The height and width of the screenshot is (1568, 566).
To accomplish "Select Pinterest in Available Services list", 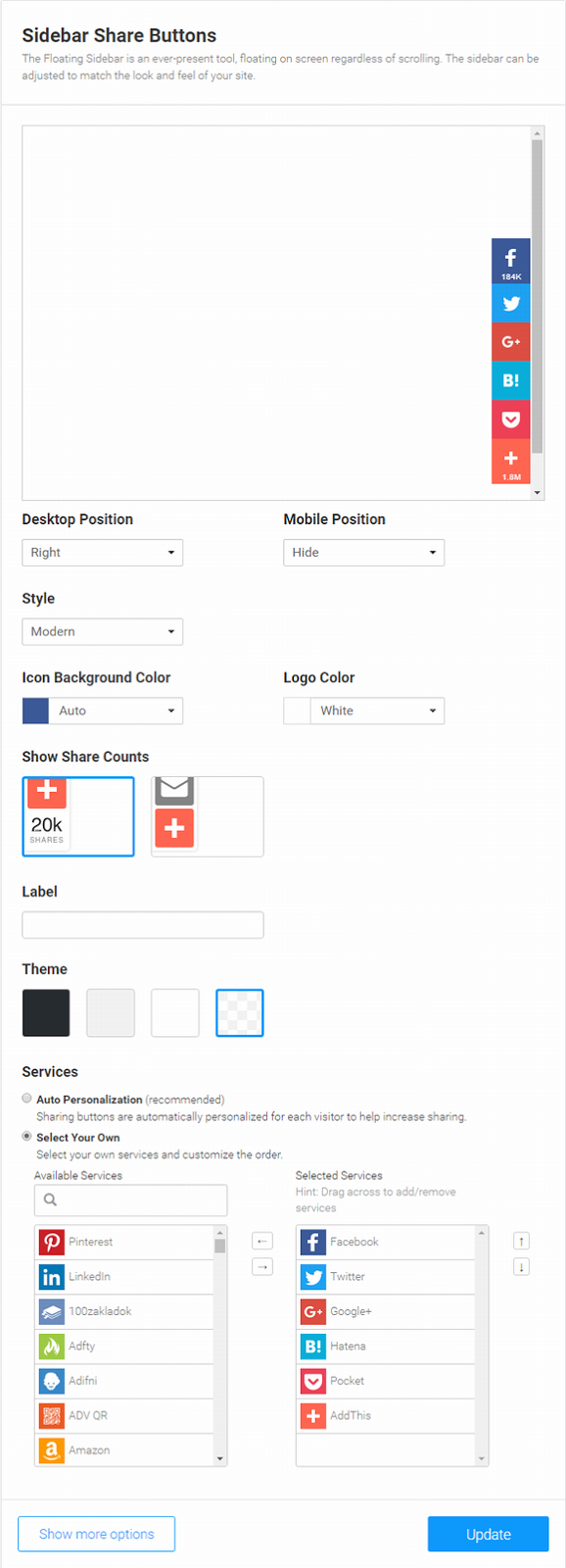I will pos(124,1242).
